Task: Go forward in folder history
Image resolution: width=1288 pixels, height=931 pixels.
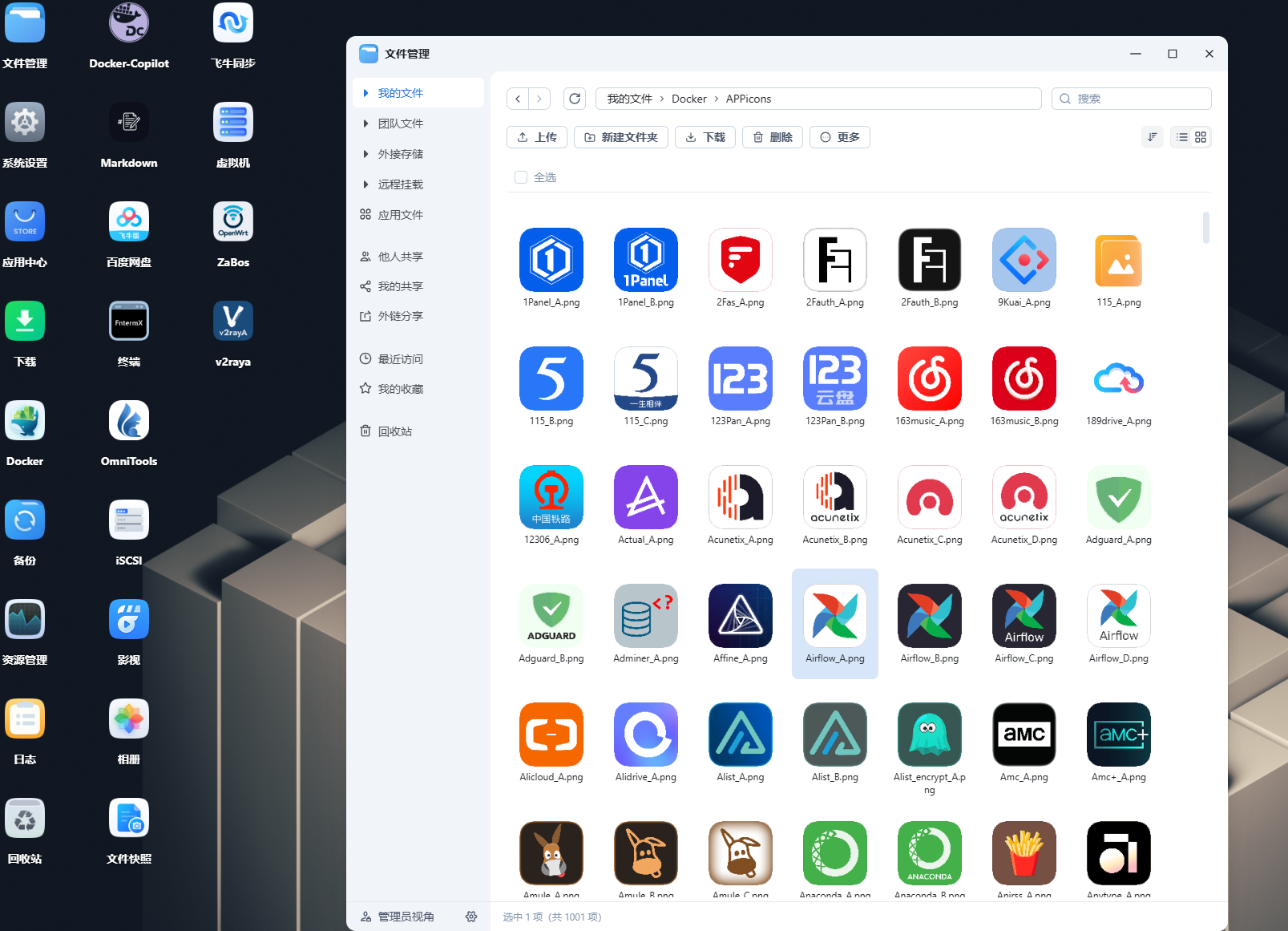Action: [539, 99]
